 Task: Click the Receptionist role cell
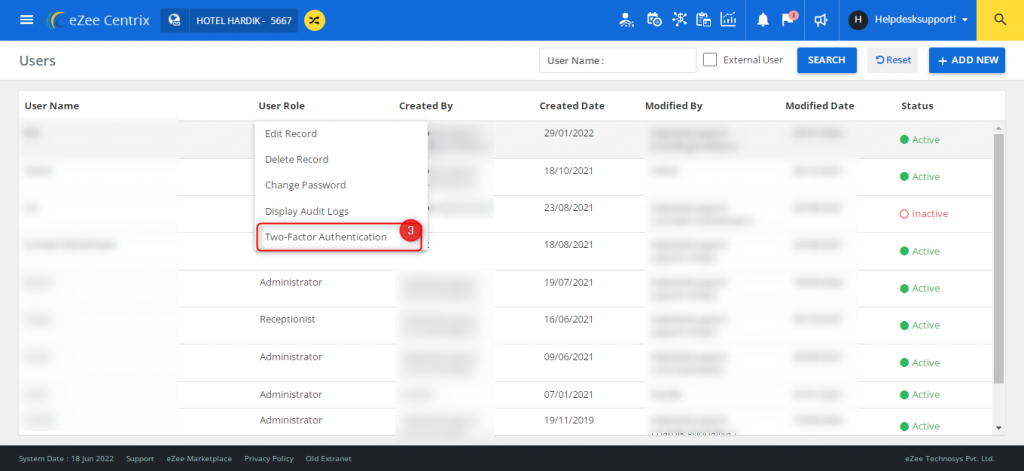(287, 319)
